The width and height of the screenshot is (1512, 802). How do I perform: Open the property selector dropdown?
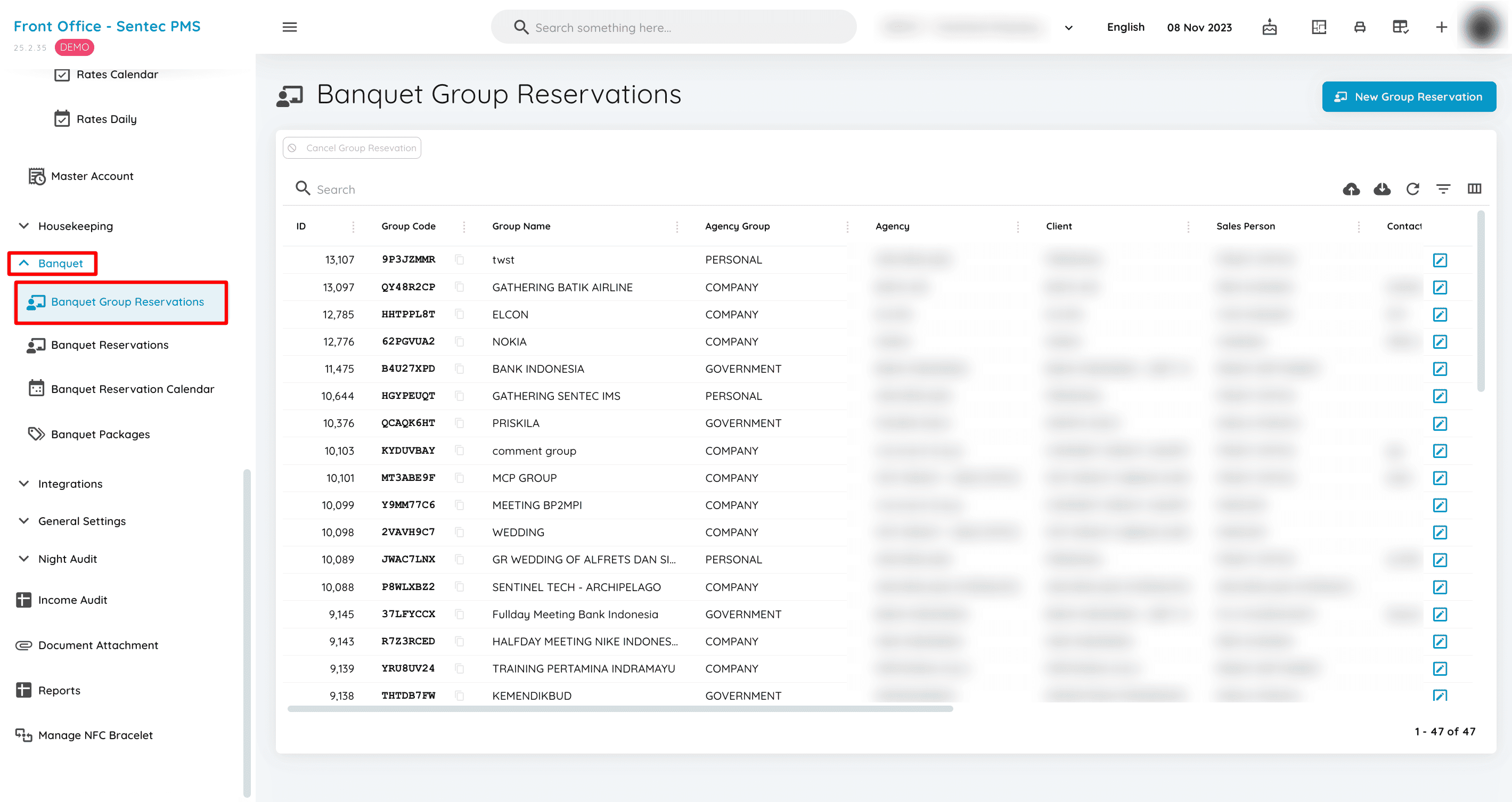coord(1068,28)
